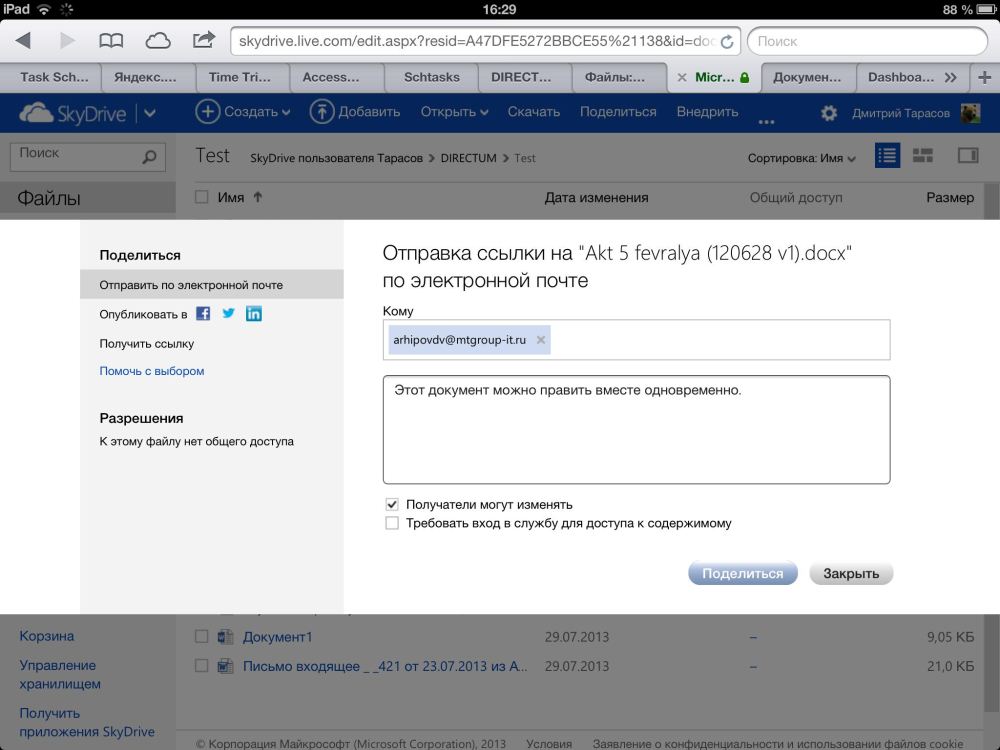The image size is (1000, 750).
Task: Click the upload arrow icon next to Добавить
Action: (321, 112)
